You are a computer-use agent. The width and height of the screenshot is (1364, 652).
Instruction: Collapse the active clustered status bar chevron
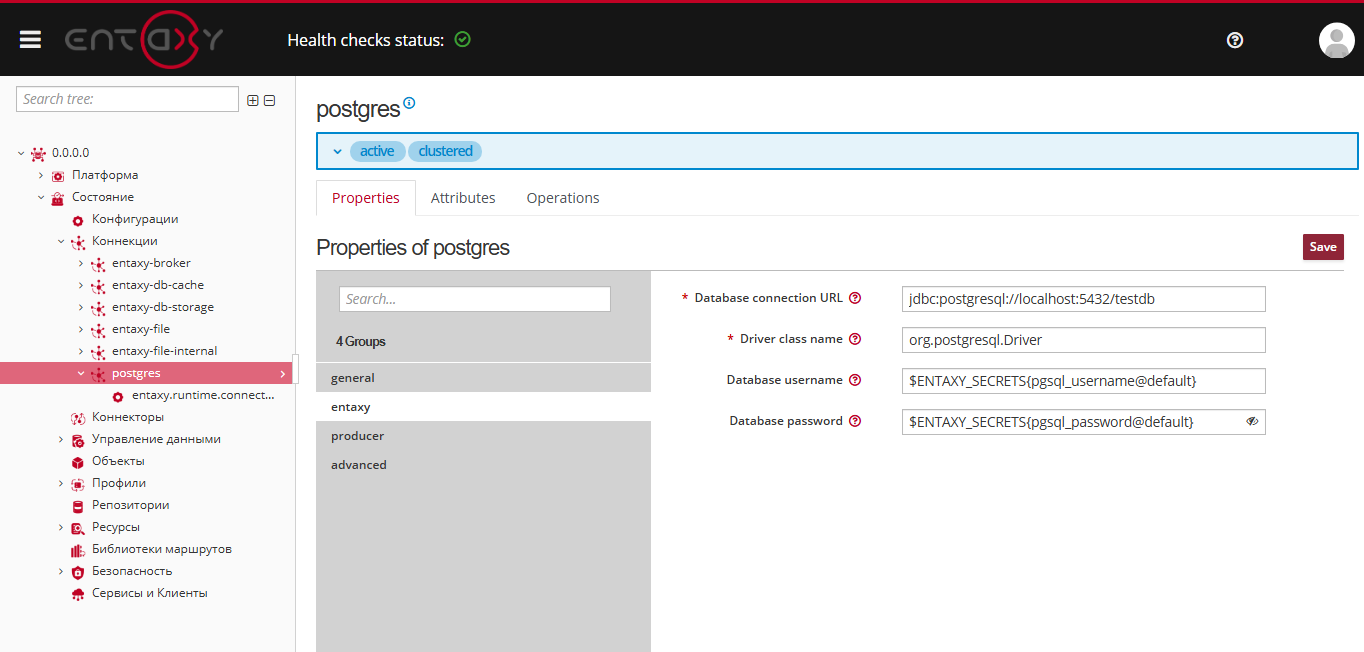pyautogui.click(x=337, y=152)
